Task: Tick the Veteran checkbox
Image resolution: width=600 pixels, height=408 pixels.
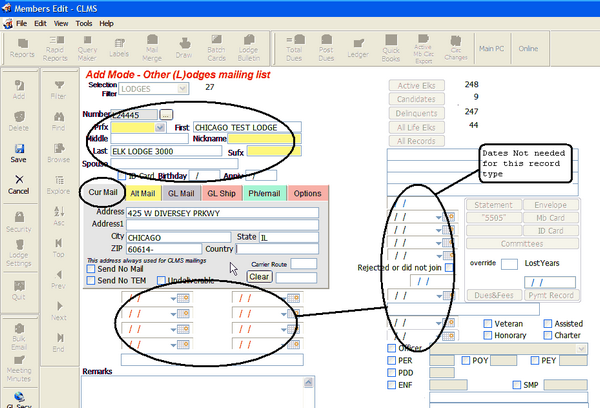Action: (x=486, y=323)
